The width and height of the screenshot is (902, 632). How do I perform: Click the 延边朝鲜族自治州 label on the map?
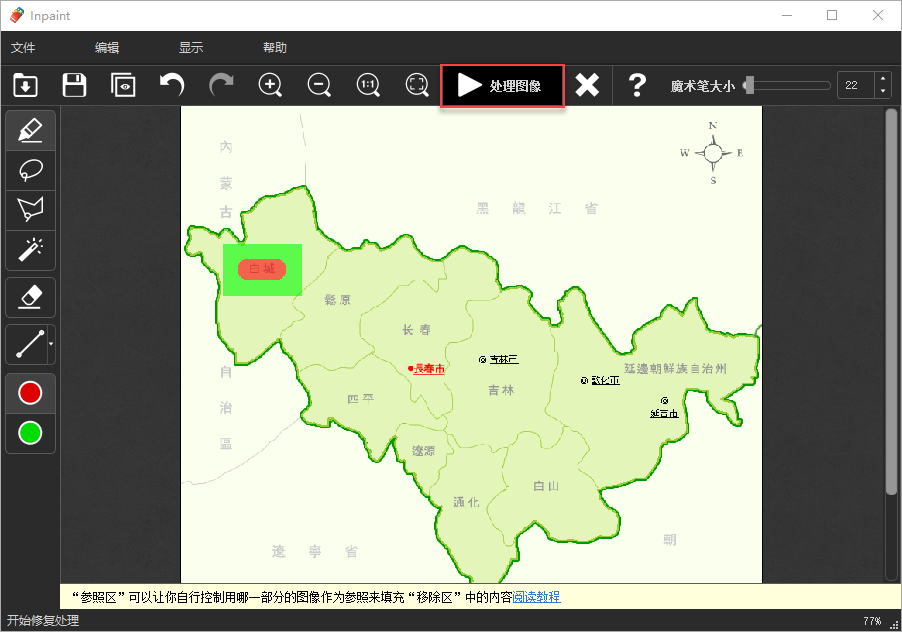pyautogui.click(x=675, y=369)
